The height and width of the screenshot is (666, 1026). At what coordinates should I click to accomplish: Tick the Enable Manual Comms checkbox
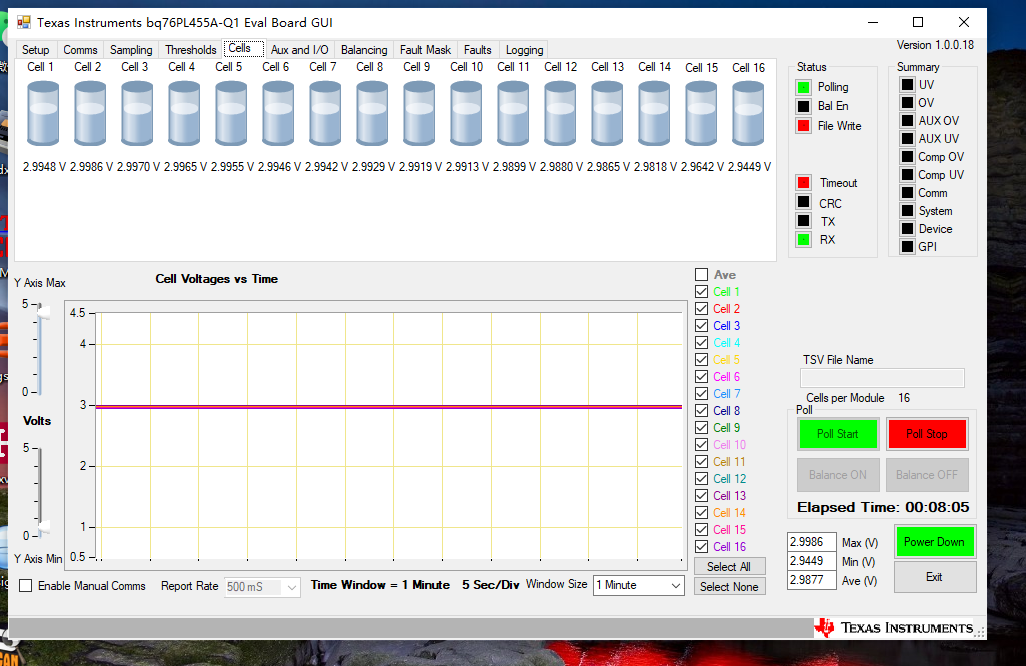(26, 586)
